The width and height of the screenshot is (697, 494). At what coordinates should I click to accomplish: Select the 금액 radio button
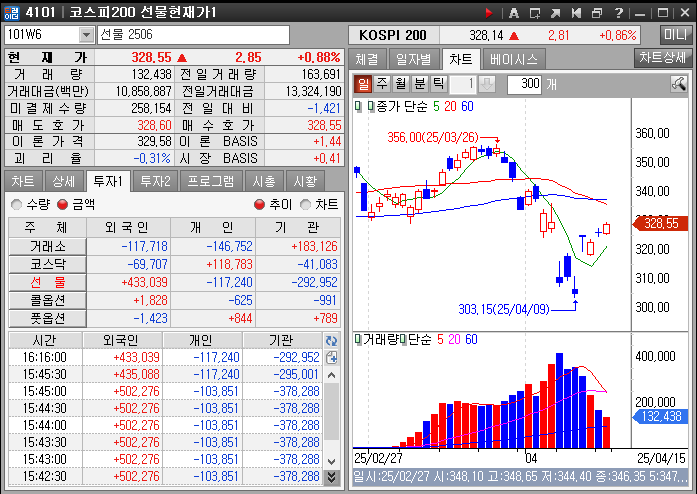pos(62,205)
